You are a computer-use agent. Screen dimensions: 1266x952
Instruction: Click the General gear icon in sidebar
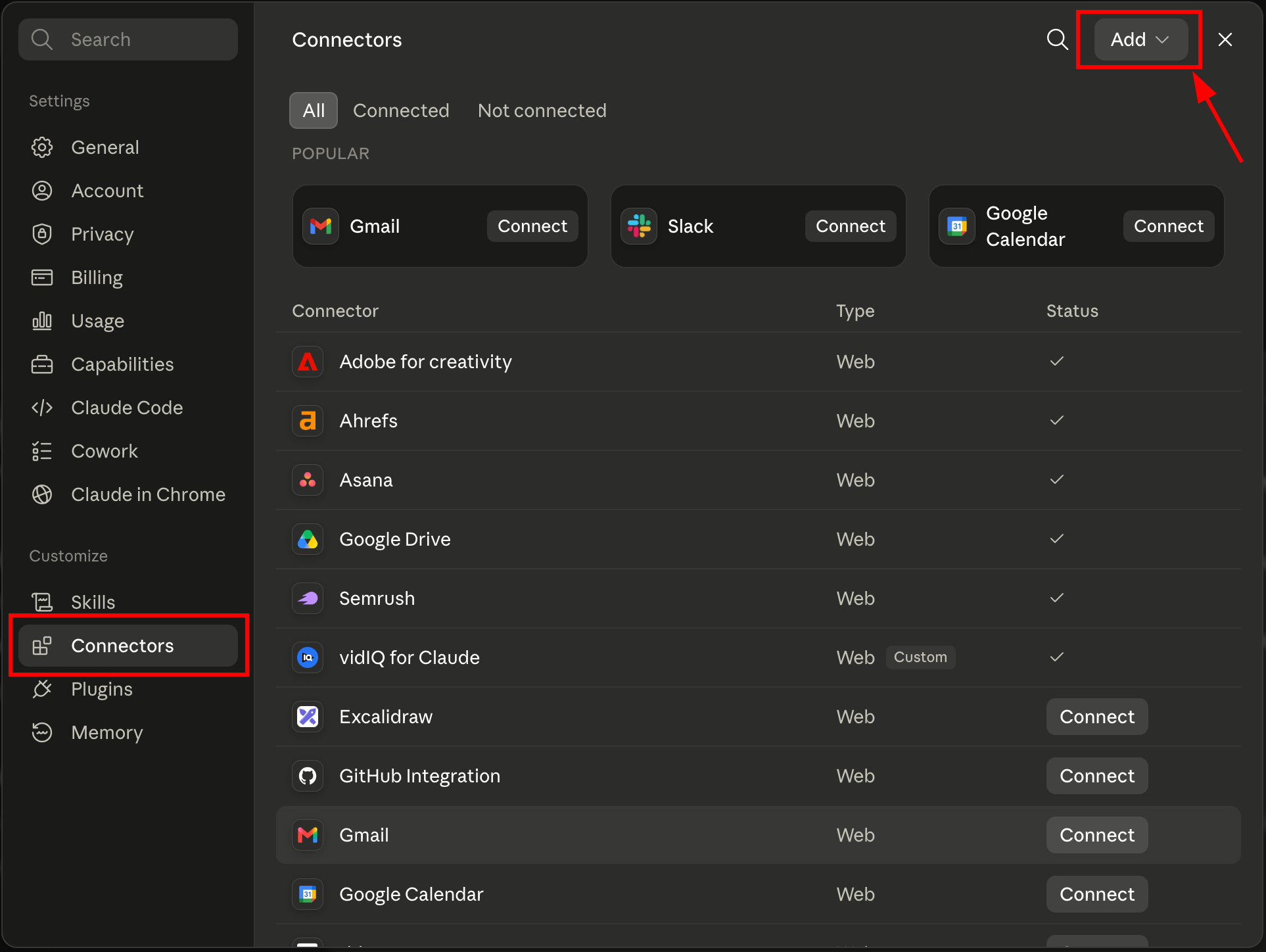[x=42, y=147]
